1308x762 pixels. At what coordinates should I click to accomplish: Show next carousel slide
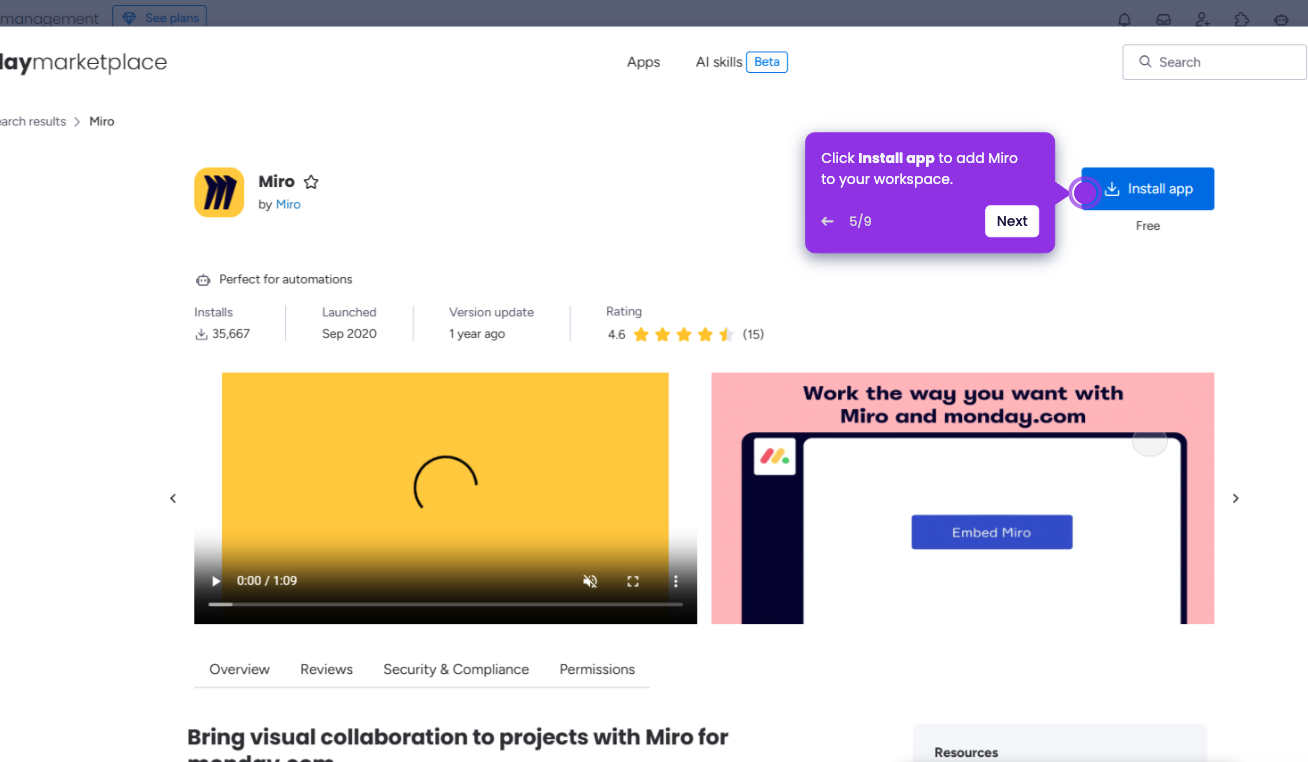click(1235, 498)
